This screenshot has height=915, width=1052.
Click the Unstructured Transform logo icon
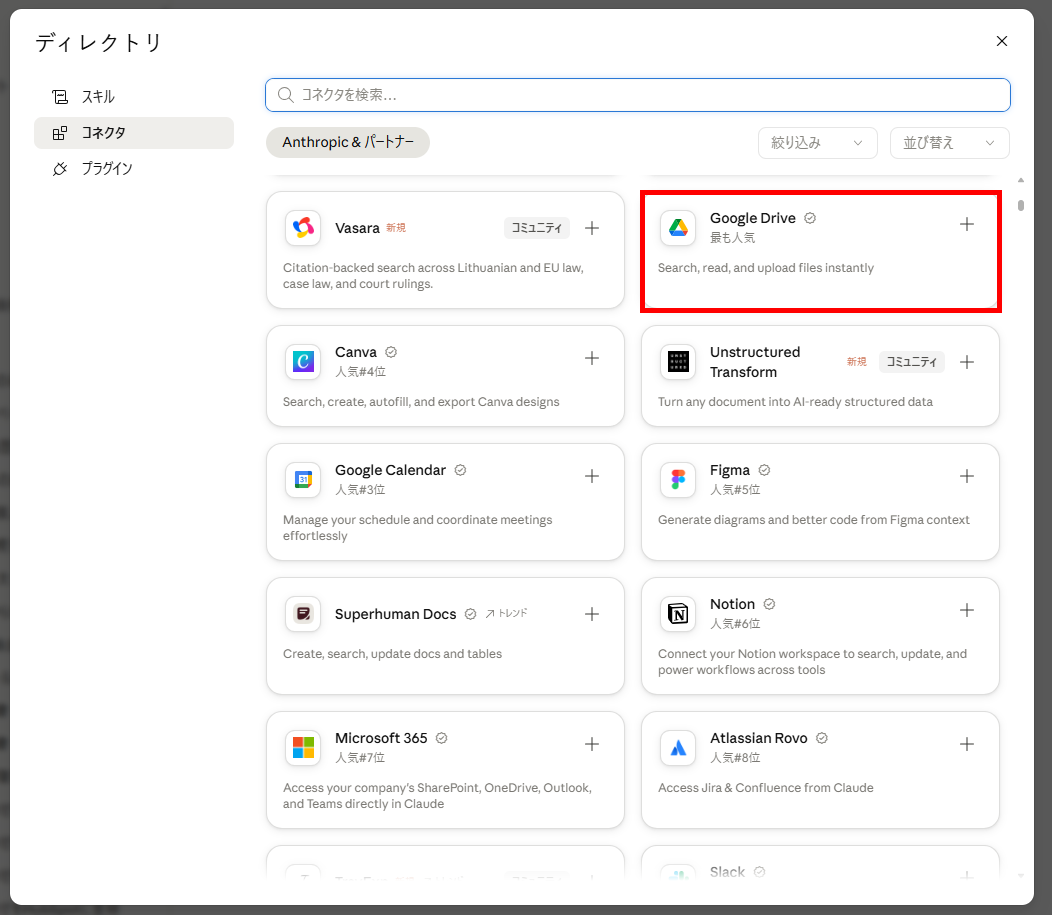[678, 362]
